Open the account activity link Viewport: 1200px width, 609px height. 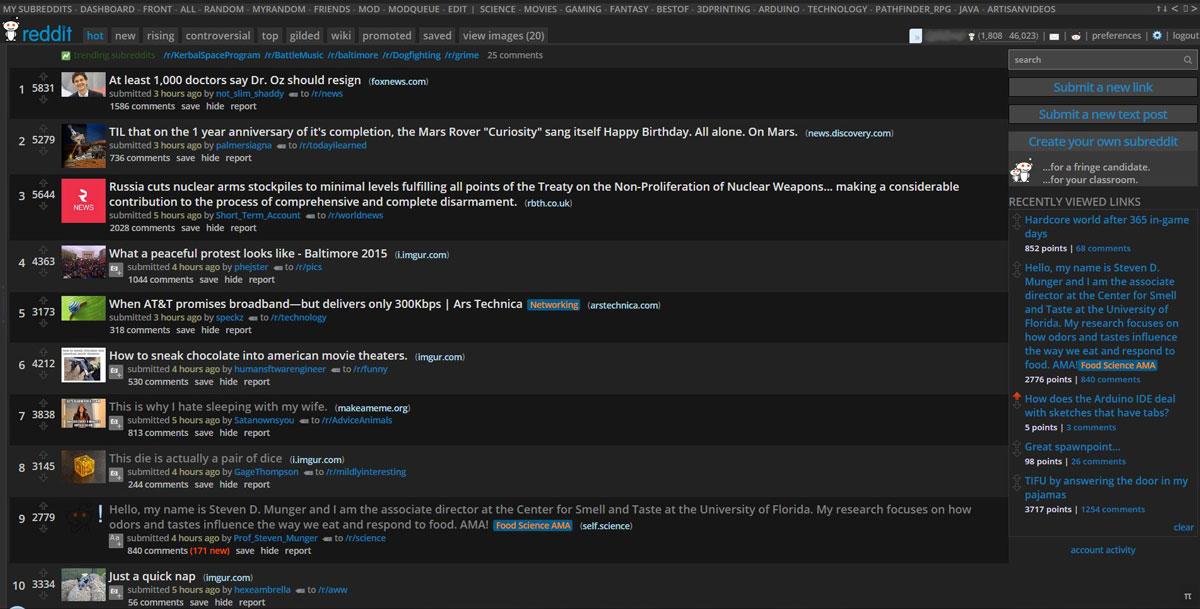pos(1103,550)
